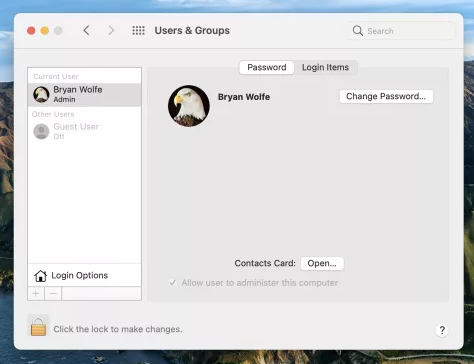Click the yellow minimize window button

(45, 31)
